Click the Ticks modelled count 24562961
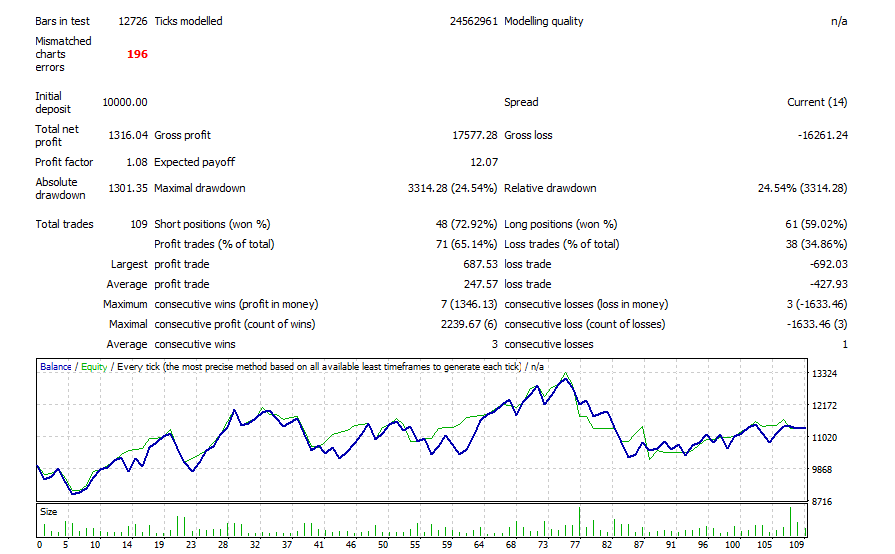Image resolution: width=895 pixels, height=554 pixels. click(474, 21)
